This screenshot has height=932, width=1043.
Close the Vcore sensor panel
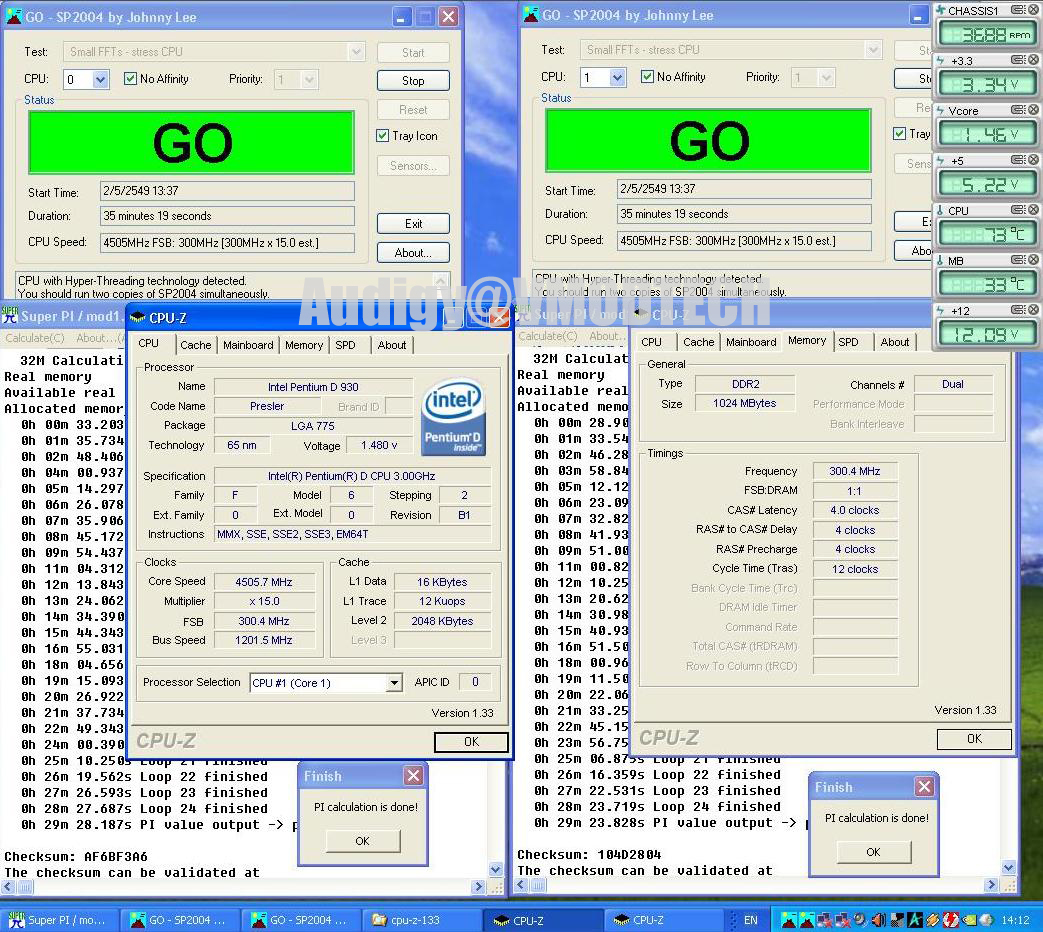1033,110
